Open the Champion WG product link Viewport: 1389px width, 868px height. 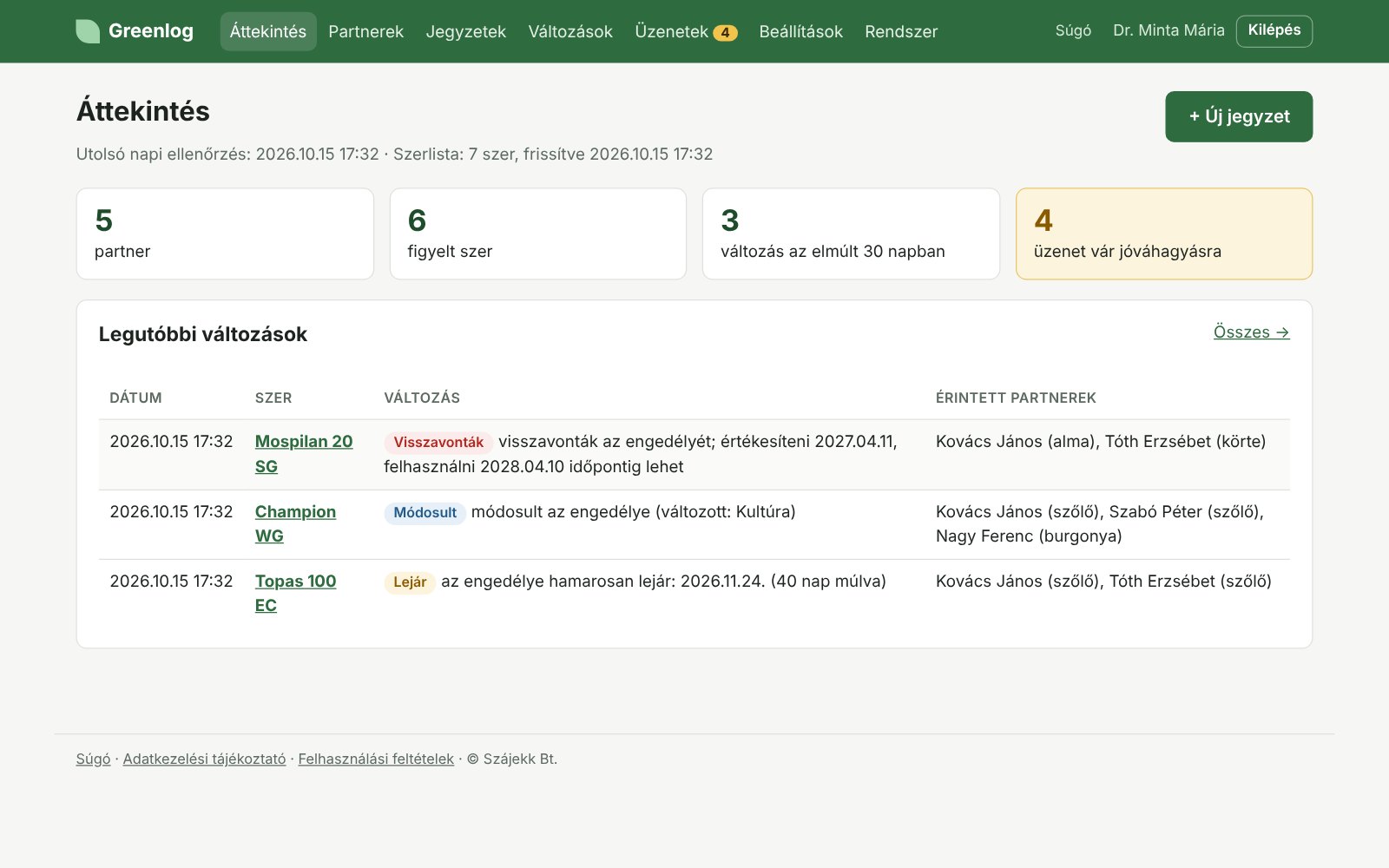pyautogui.click(x=295, y=523)
